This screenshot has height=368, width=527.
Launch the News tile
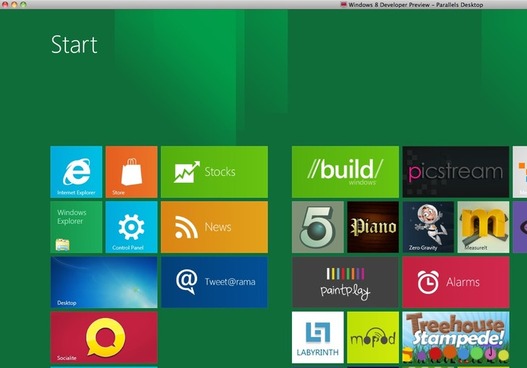(x=214, y=227)
